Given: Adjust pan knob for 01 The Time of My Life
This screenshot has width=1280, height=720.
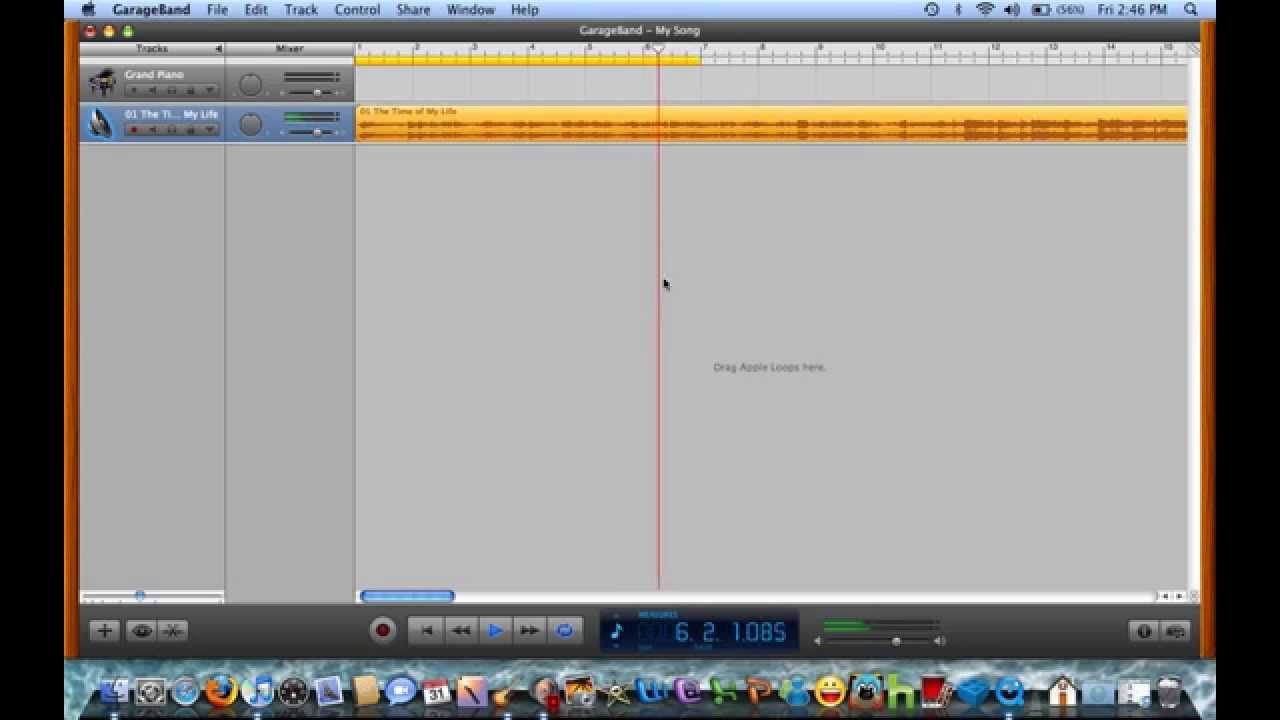Looking at the screenshot, I should point(251,124).
